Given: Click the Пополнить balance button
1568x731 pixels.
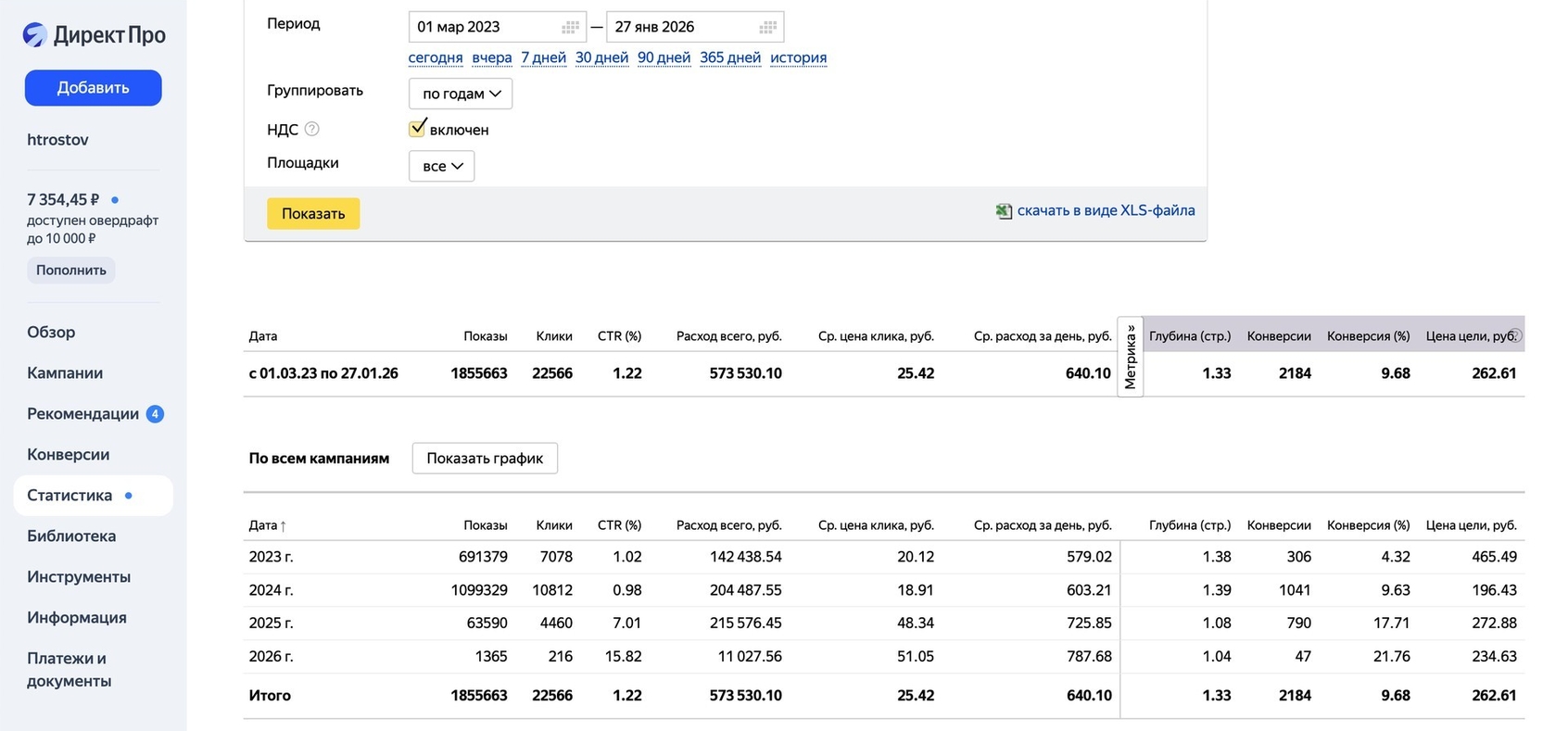Looking at the screenshot, I should tap(71, 270).
